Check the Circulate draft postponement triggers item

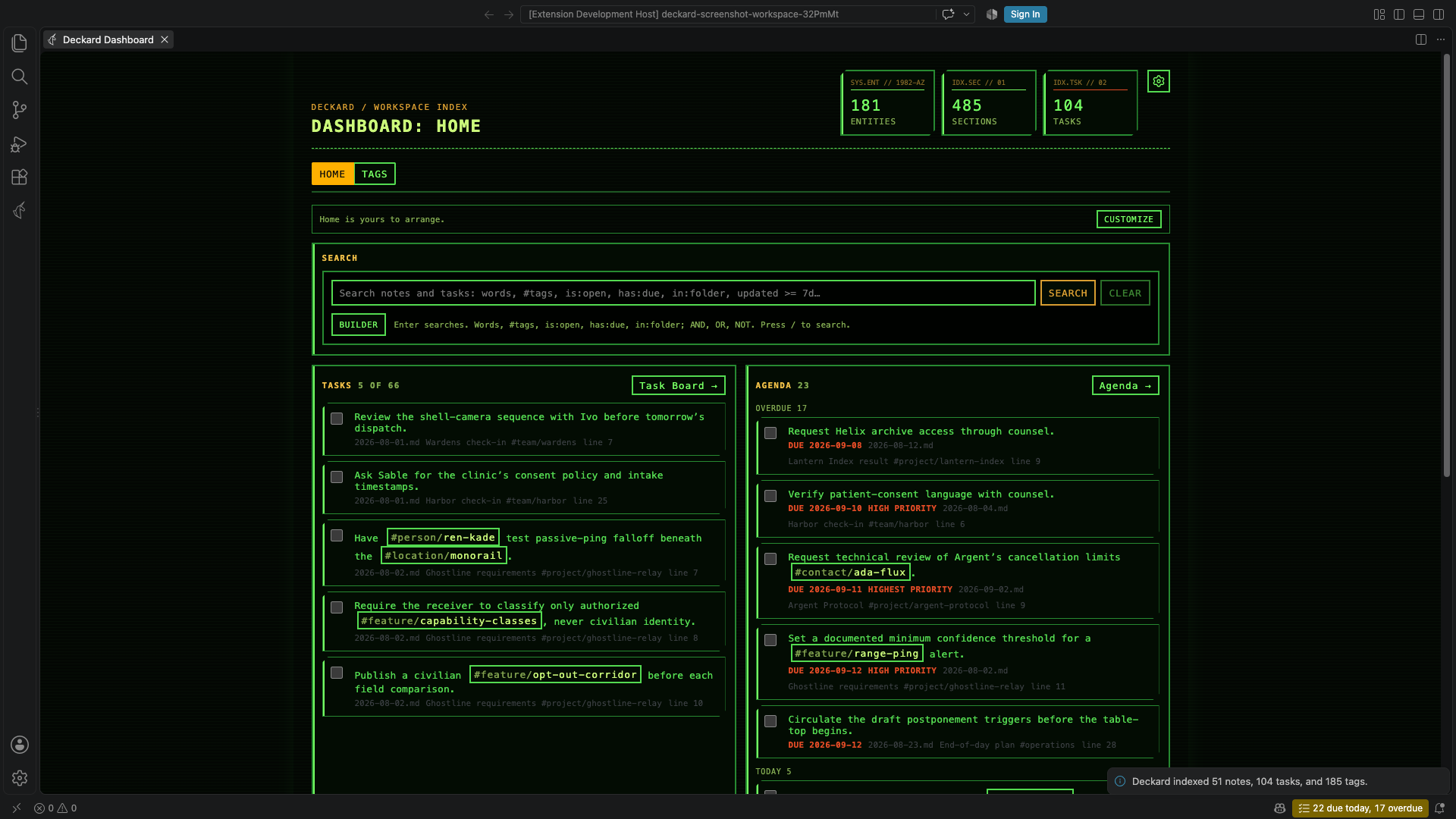click(x=770, y=721)
